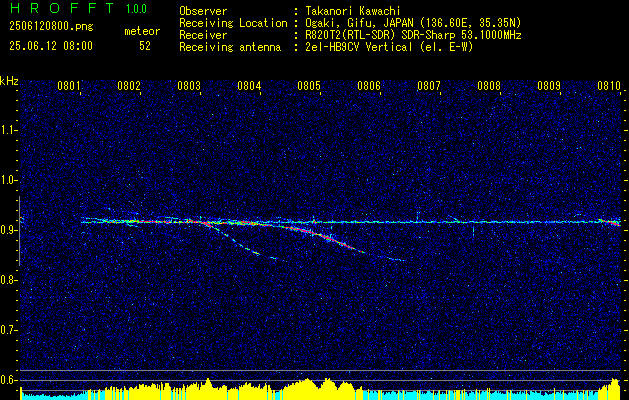Click time marker 0809
The width and height of the screenshot is (629, 400).
548,85
